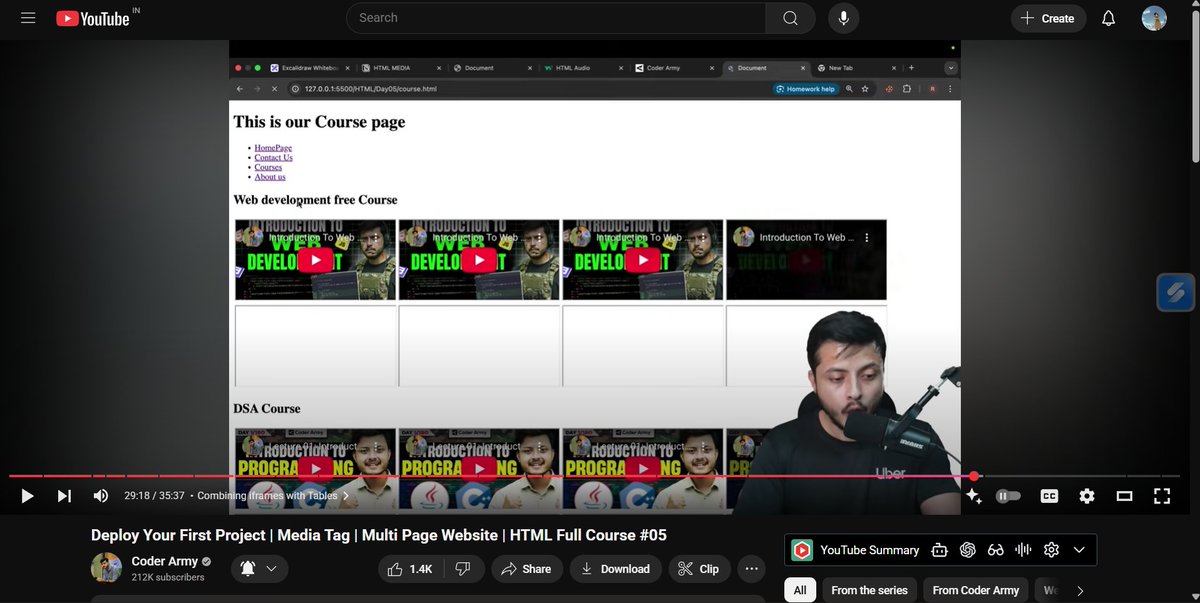This screenshot has width=1200, height=603.
Task: Open the notifications bell in header
Action: point(1108,18)
